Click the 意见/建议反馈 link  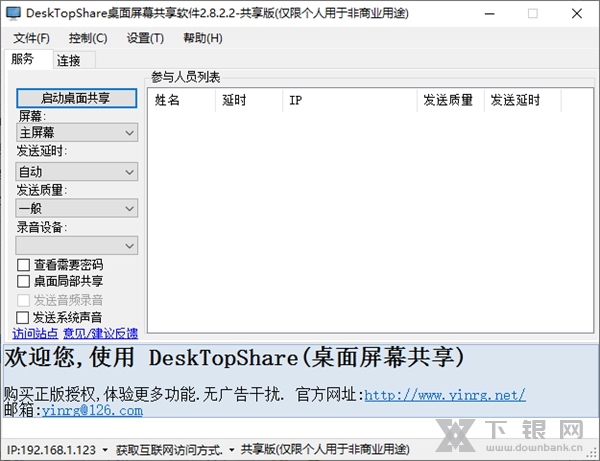click(x=100, y=333)
